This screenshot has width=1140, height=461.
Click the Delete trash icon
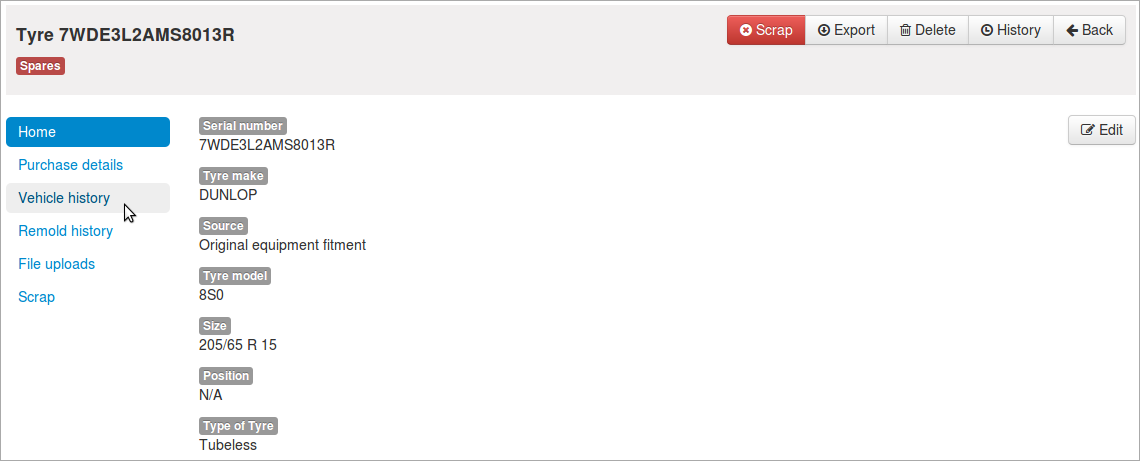pos(905,31)
